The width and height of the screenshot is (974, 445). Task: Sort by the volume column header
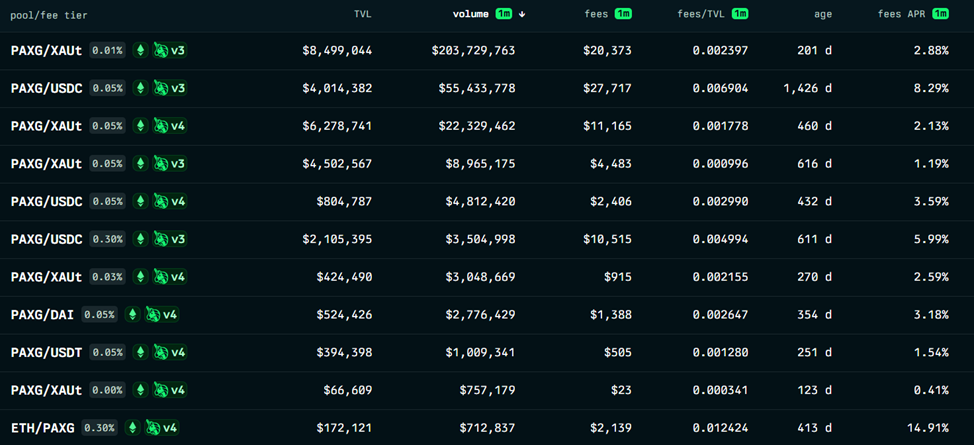click(471, 14)
